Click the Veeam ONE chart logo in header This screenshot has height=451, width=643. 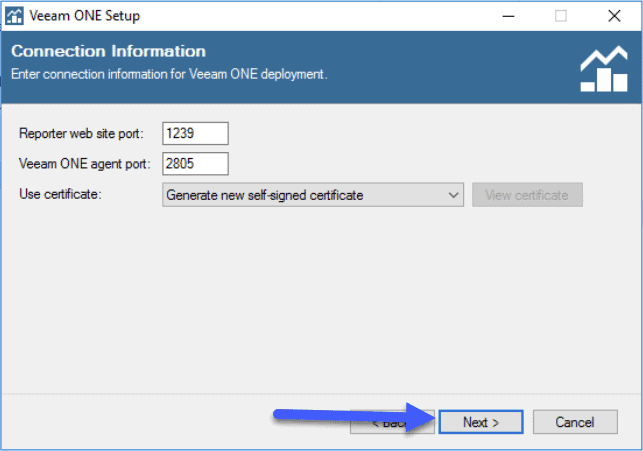pyautogui.click(x=604, y=69)
